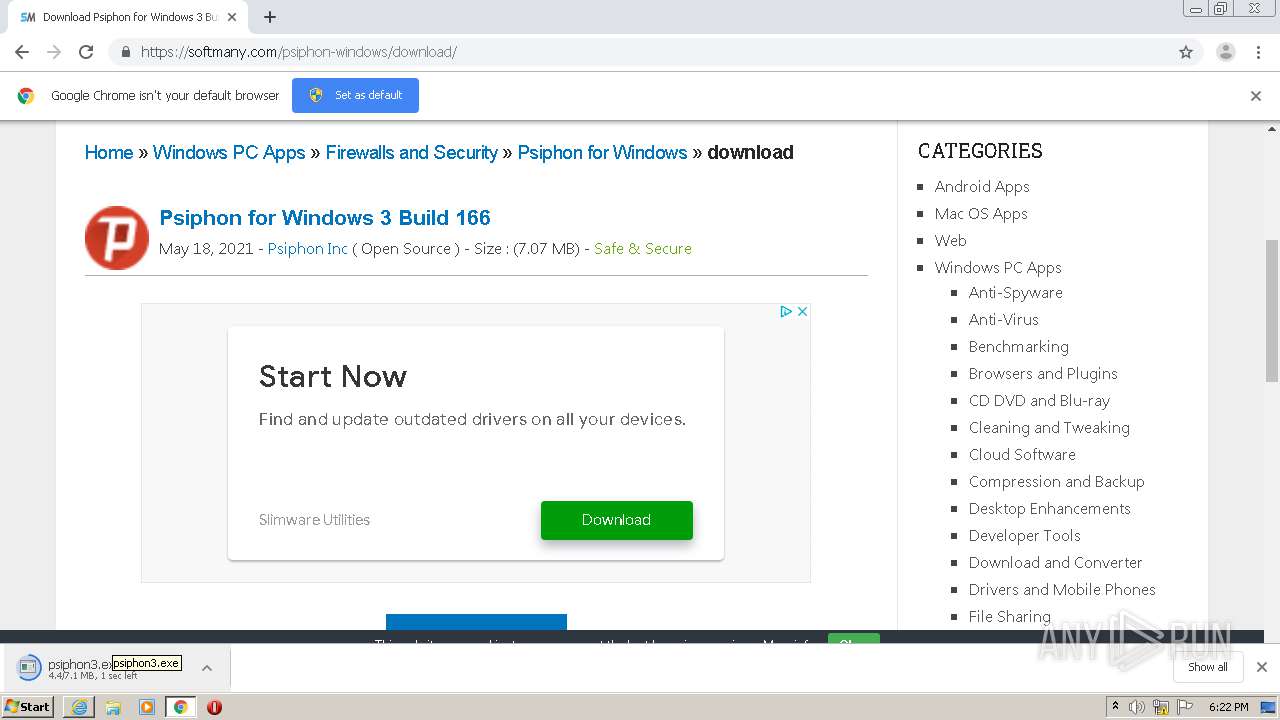Open Anti-Spyware subcategory
Screen dimensions: 1280x720
point(1016,292)
